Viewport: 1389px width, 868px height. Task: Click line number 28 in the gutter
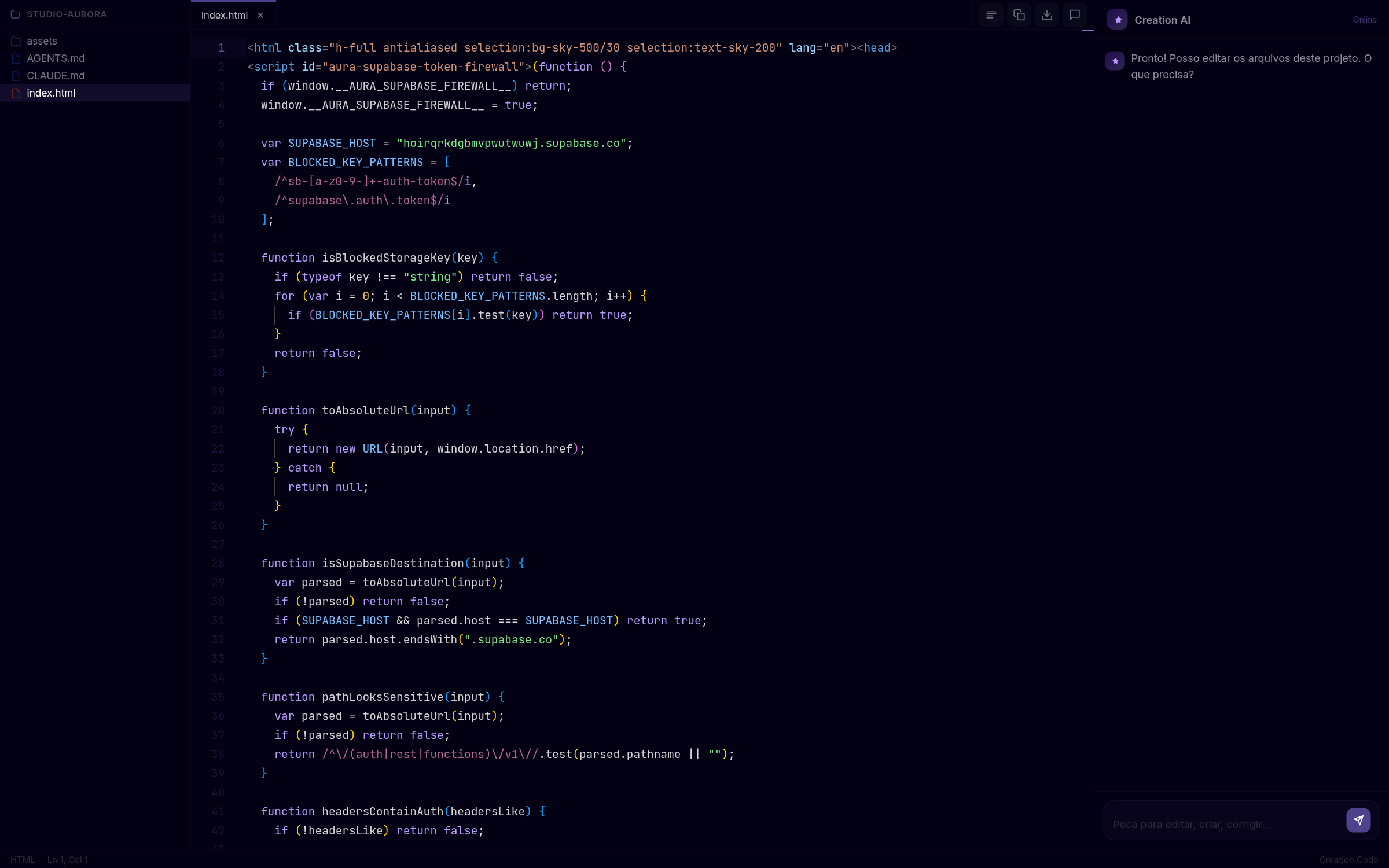[218, 564]
